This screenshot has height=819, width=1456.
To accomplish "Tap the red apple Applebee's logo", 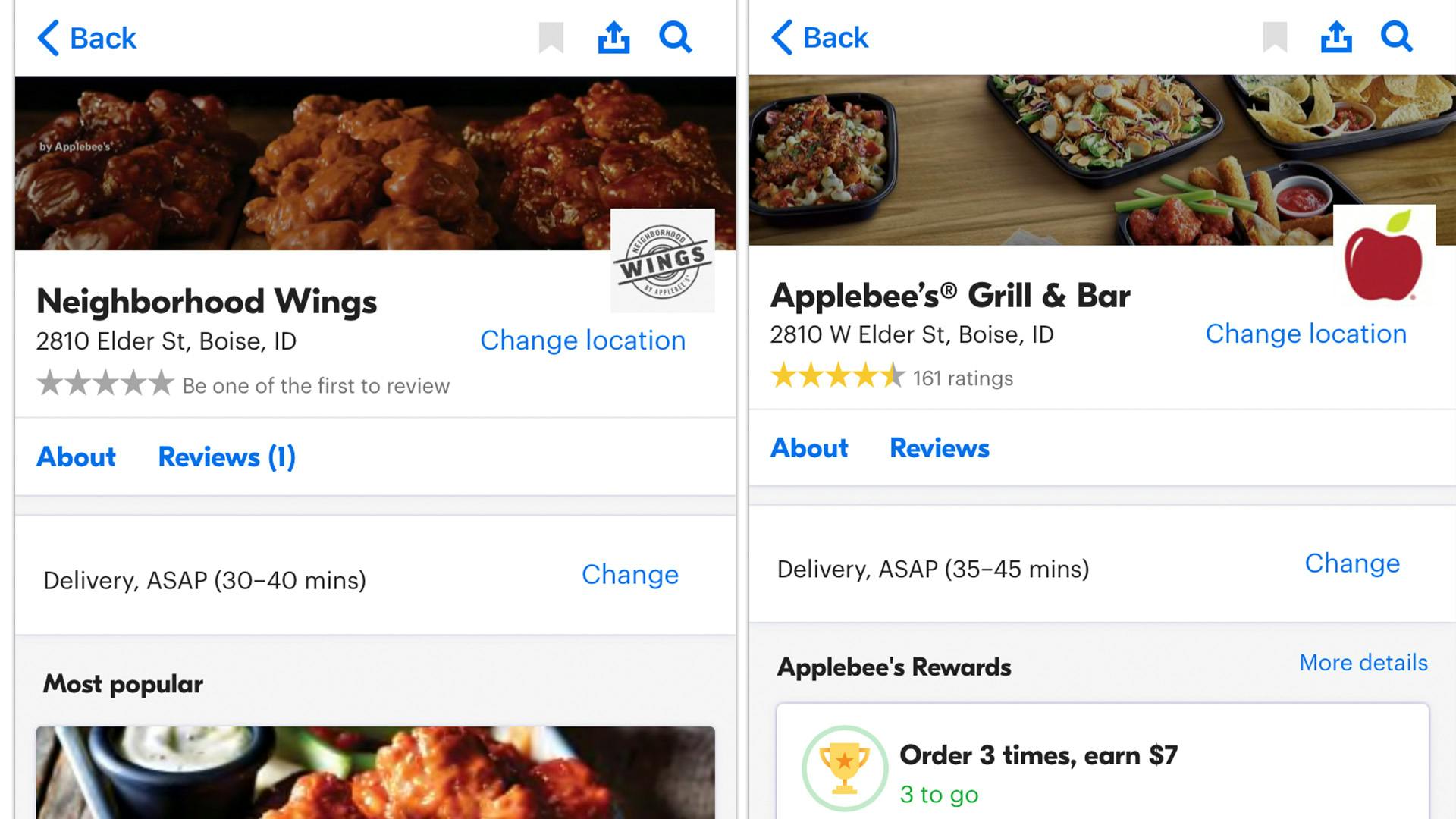I will [x=1383, y=256].
